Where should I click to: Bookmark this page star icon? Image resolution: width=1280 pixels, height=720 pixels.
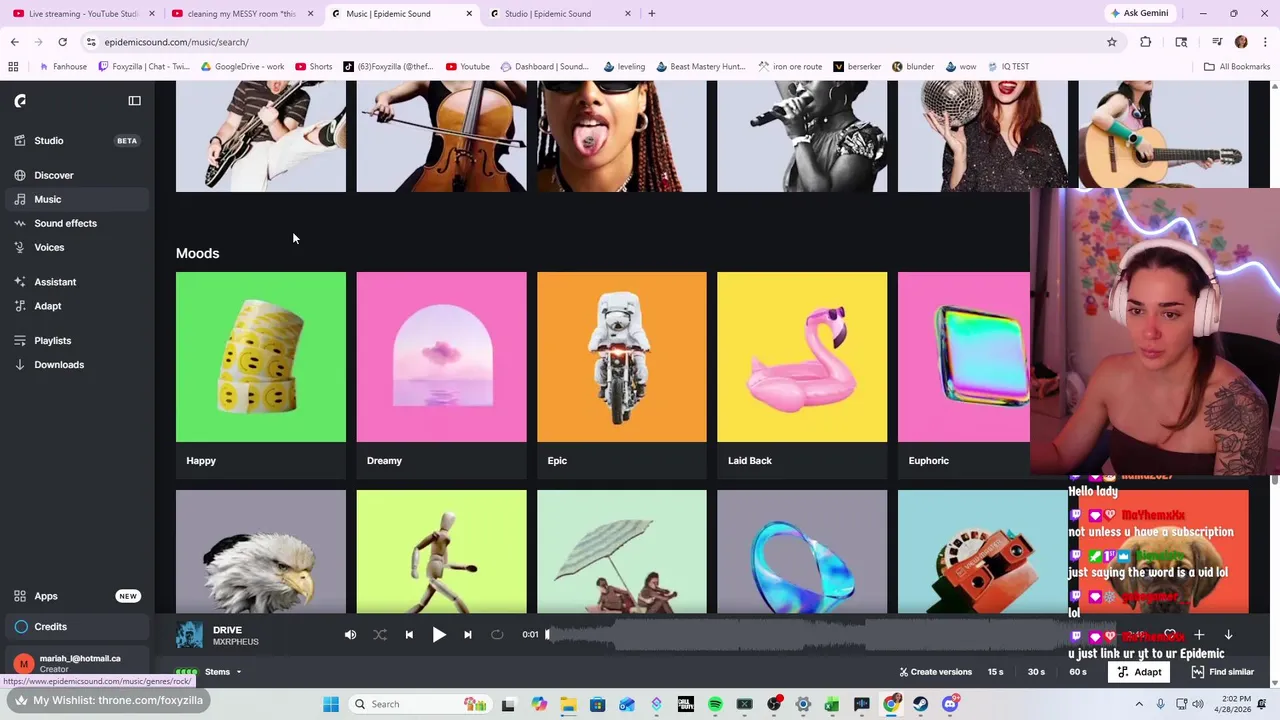[1112, 42]
